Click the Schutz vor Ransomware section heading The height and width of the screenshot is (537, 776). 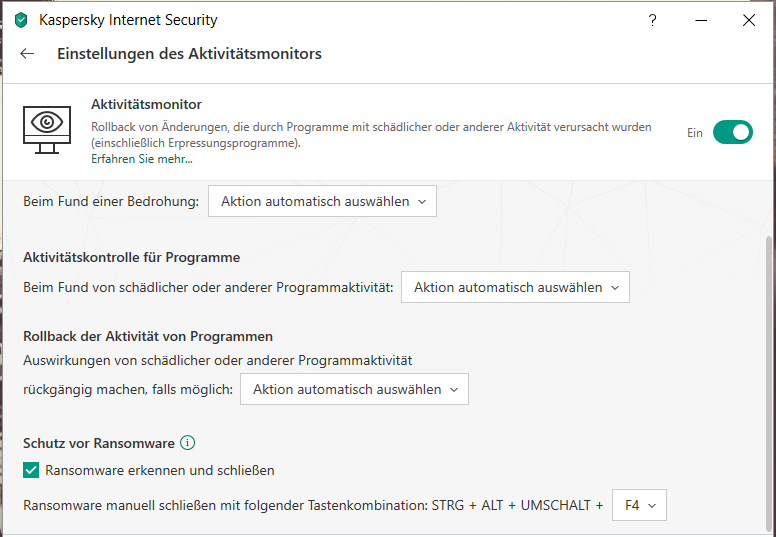pos(99,443)
